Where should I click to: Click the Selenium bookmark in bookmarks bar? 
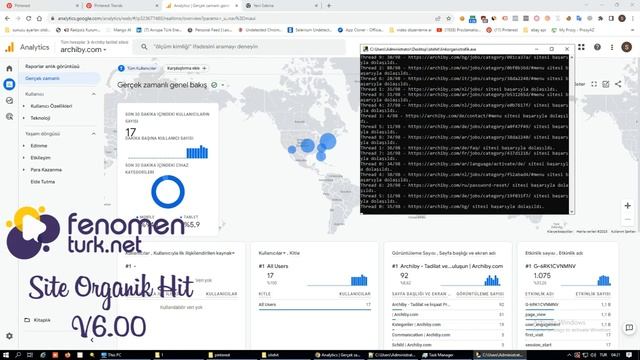tap(309, 30)
